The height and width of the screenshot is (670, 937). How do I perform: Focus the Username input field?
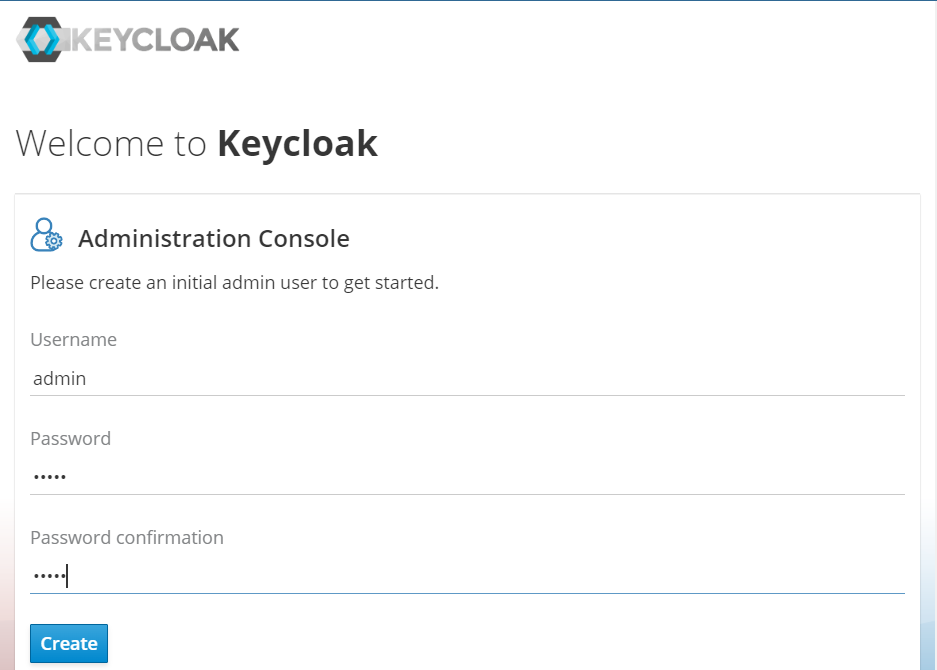click(x=467, y=379)
